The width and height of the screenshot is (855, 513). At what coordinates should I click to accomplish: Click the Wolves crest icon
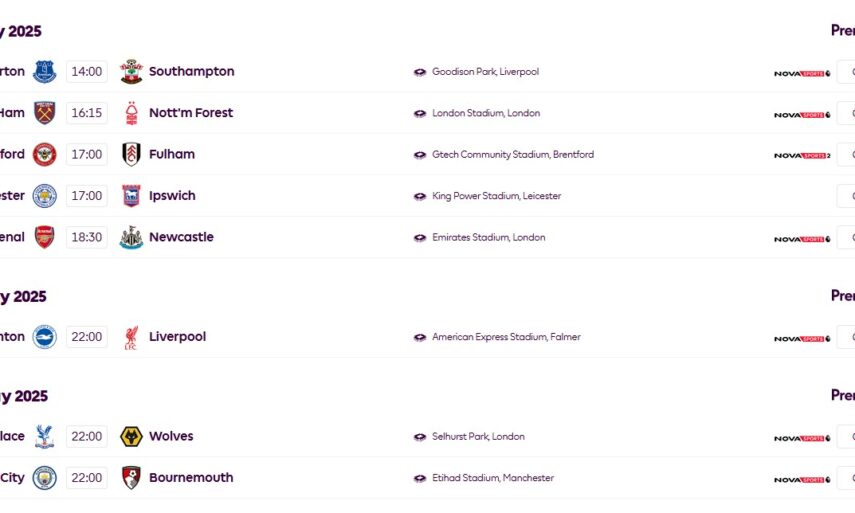(x=131, y=436)
